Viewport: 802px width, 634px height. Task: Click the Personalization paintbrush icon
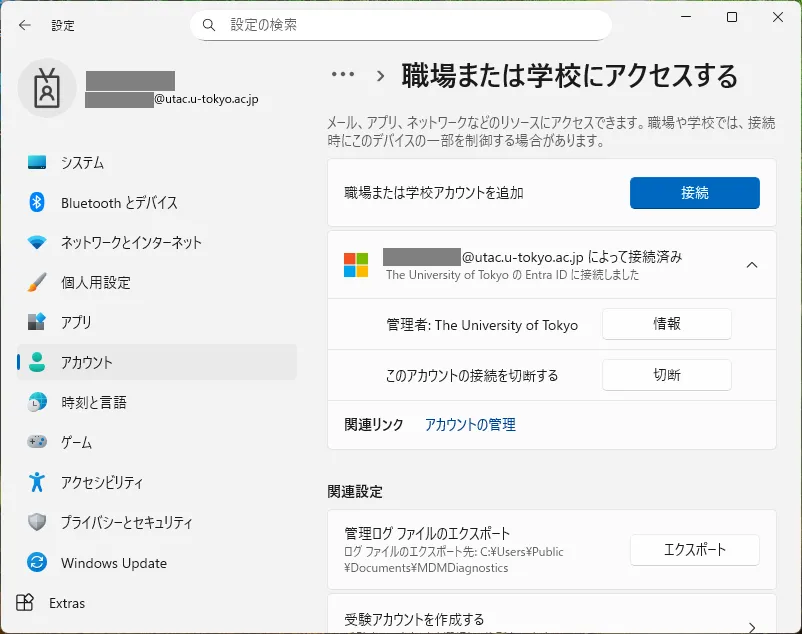(x=37, y=282)
